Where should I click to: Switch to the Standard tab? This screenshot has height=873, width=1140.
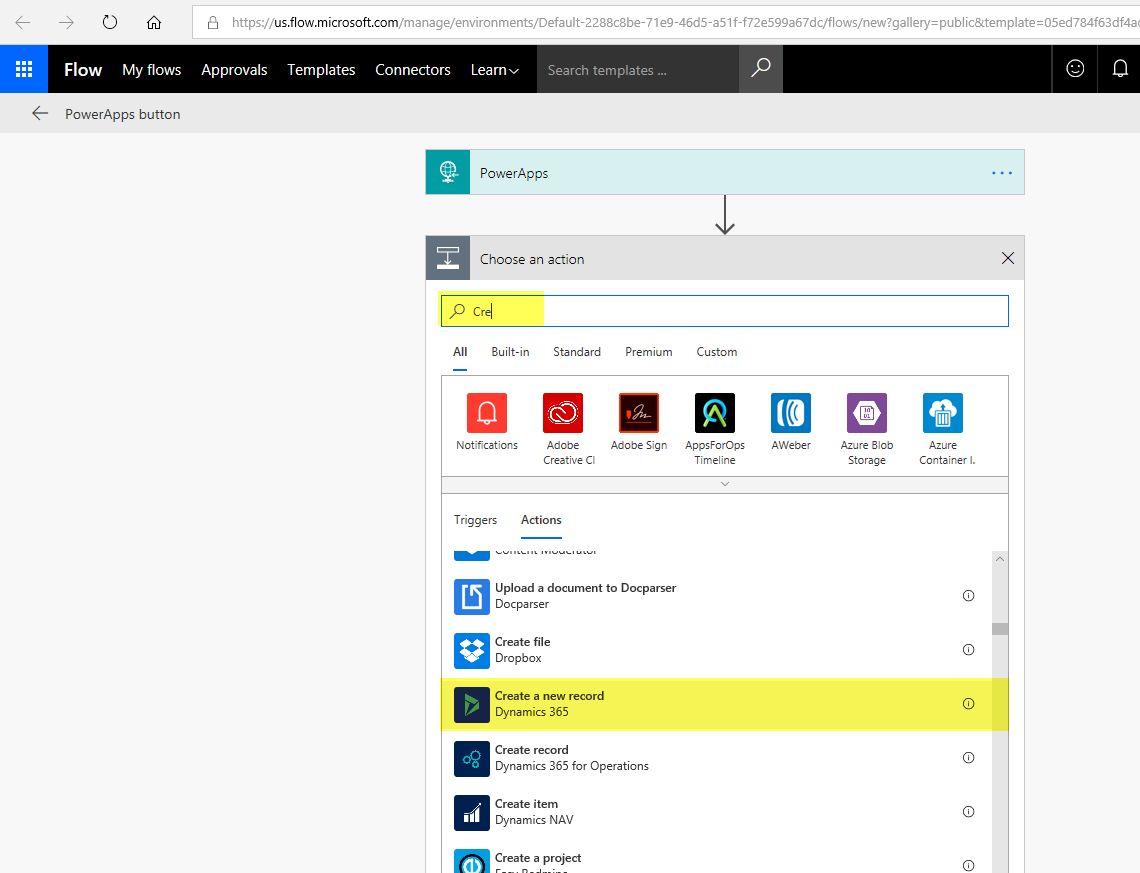[x=577, y=352]
